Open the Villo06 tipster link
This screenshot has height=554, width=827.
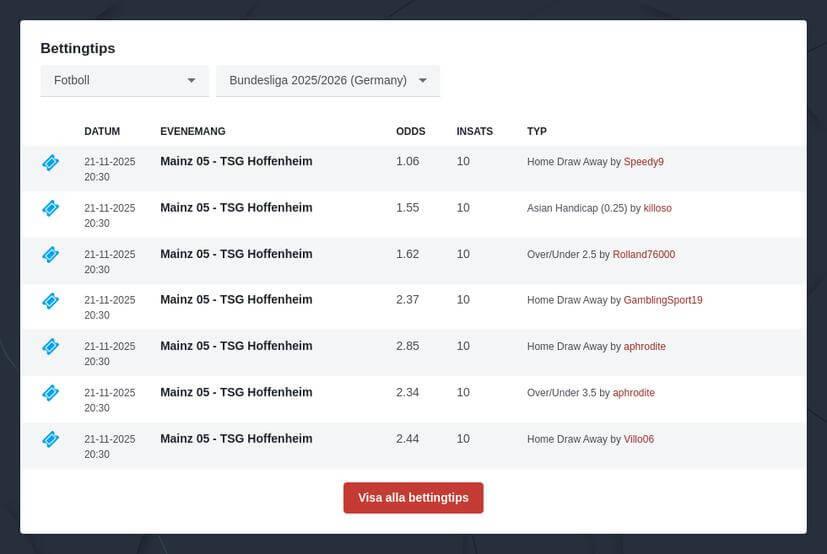coord(638,439)
